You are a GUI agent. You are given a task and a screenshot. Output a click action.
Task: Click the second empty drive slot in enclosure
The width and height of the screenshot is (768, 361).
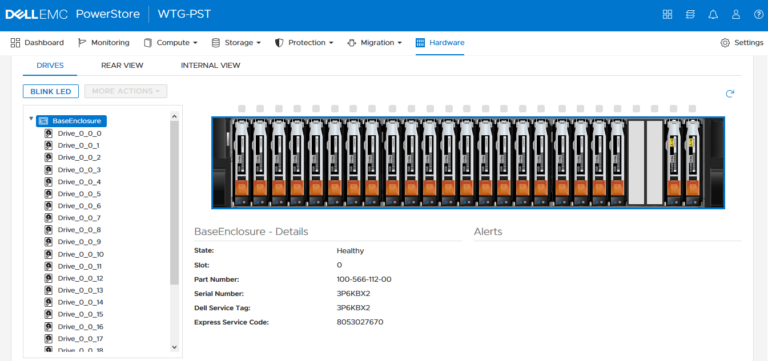click(654, 162)
